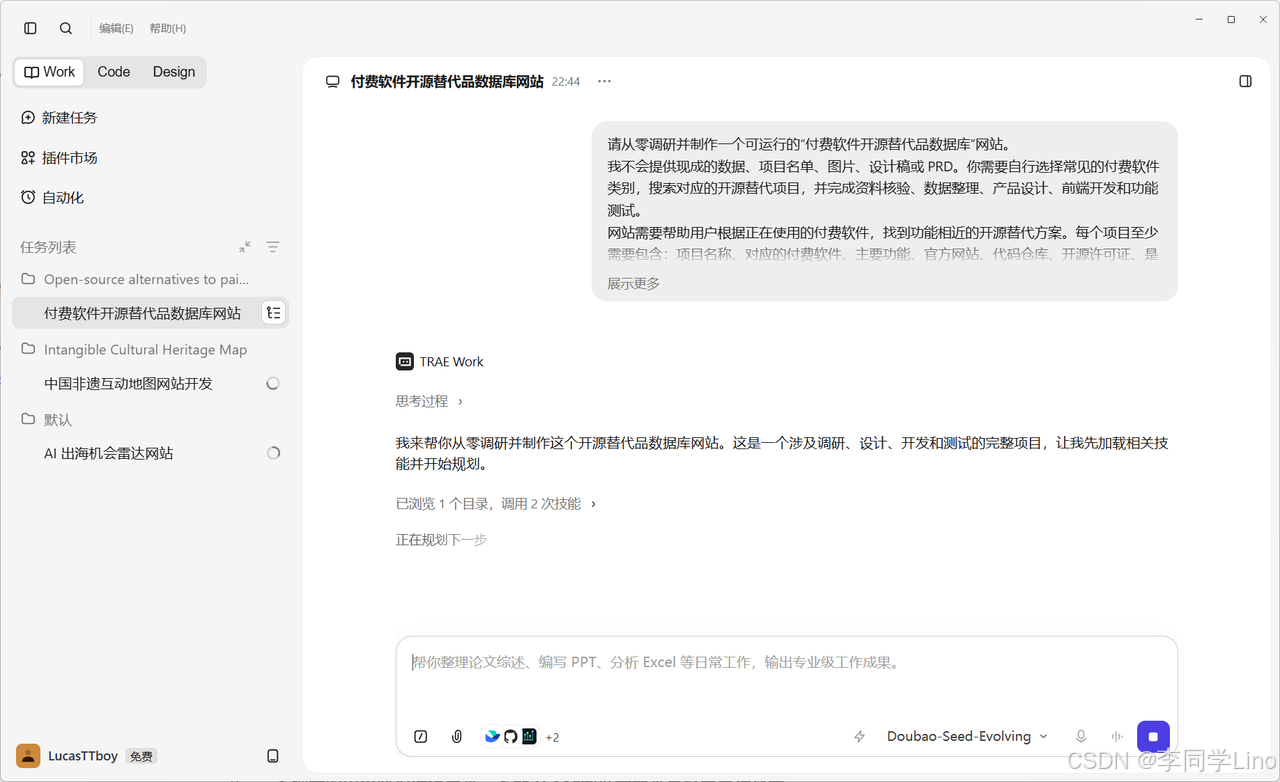Image resolution: width=1280 pixels, height=782 pixels.
Task: Click the 付费软件开源替代品数据库网站 header title
Action: [447, 82]
